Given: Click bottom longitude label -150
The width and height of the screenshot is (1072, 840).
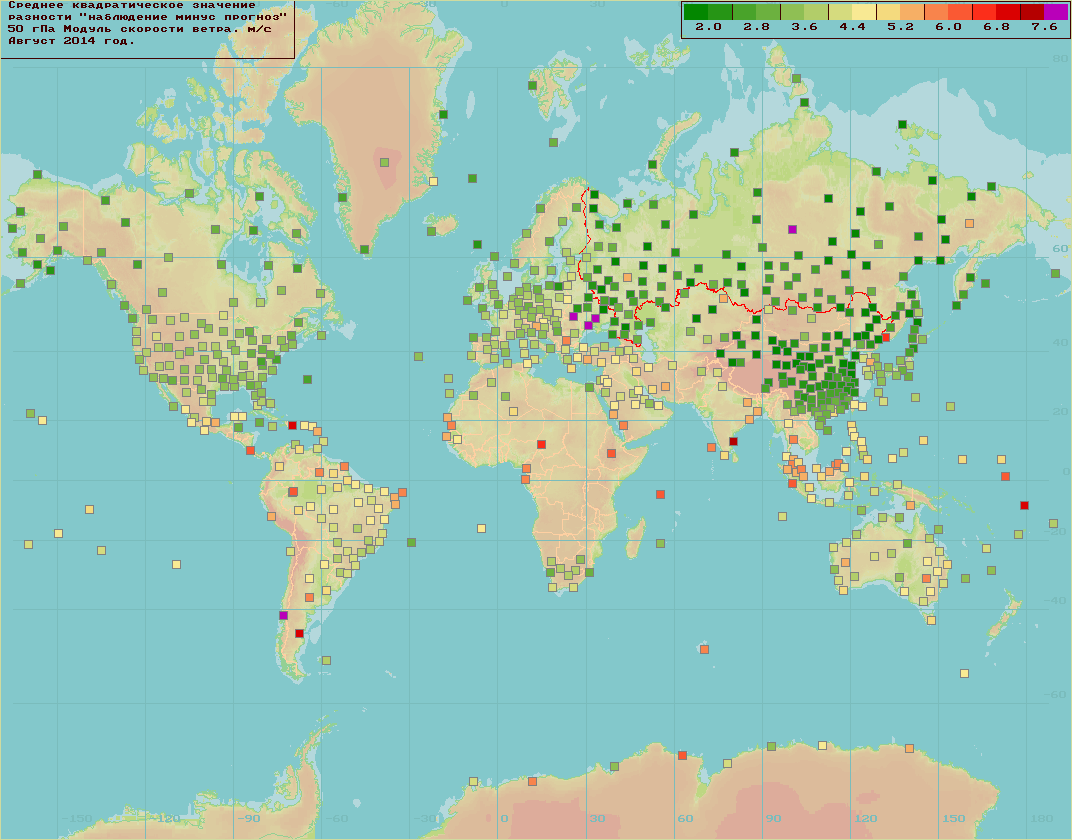Looking at the screenshot, I should point(77,819).
